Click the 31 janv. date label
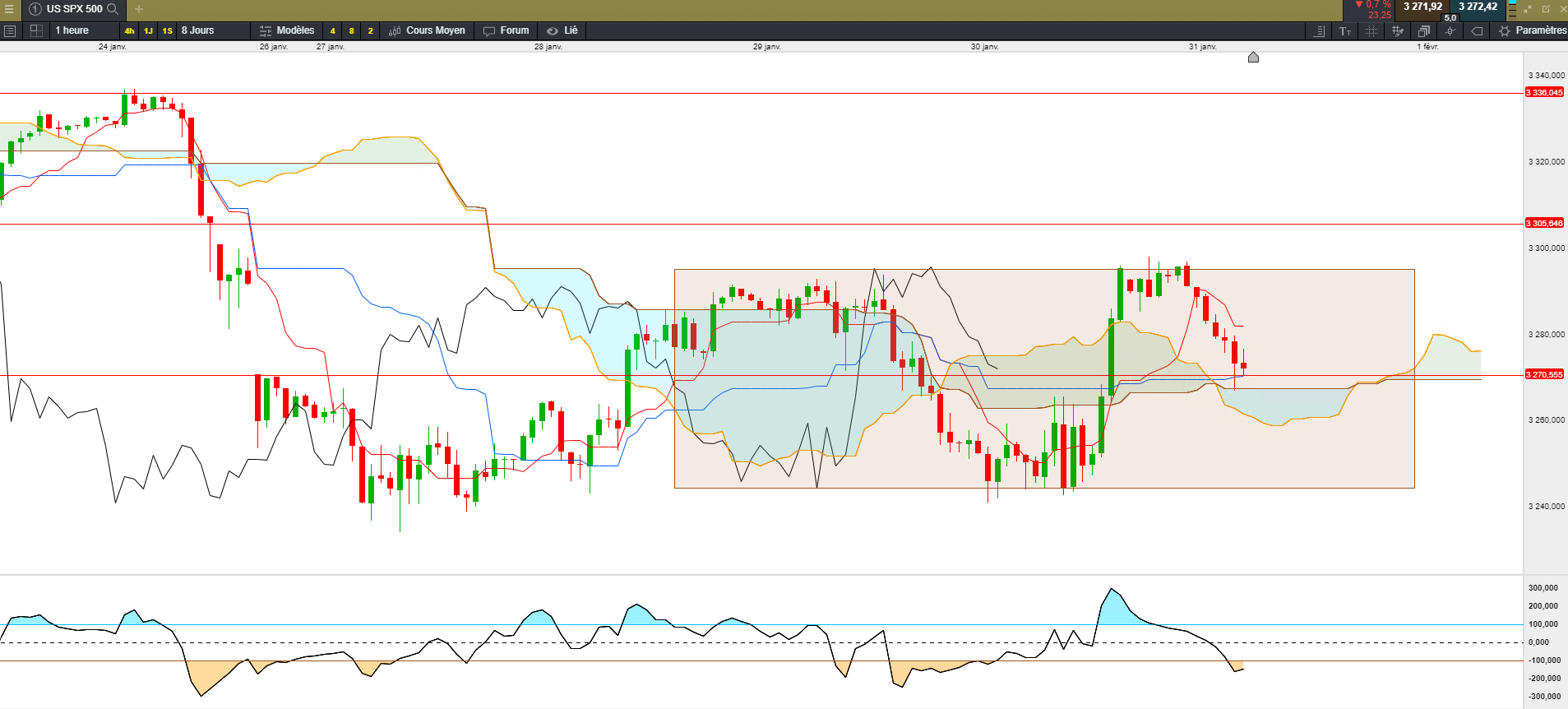Image resolution: width=1568 pixels, height=709 pixels. click(x=1203, y=47)
